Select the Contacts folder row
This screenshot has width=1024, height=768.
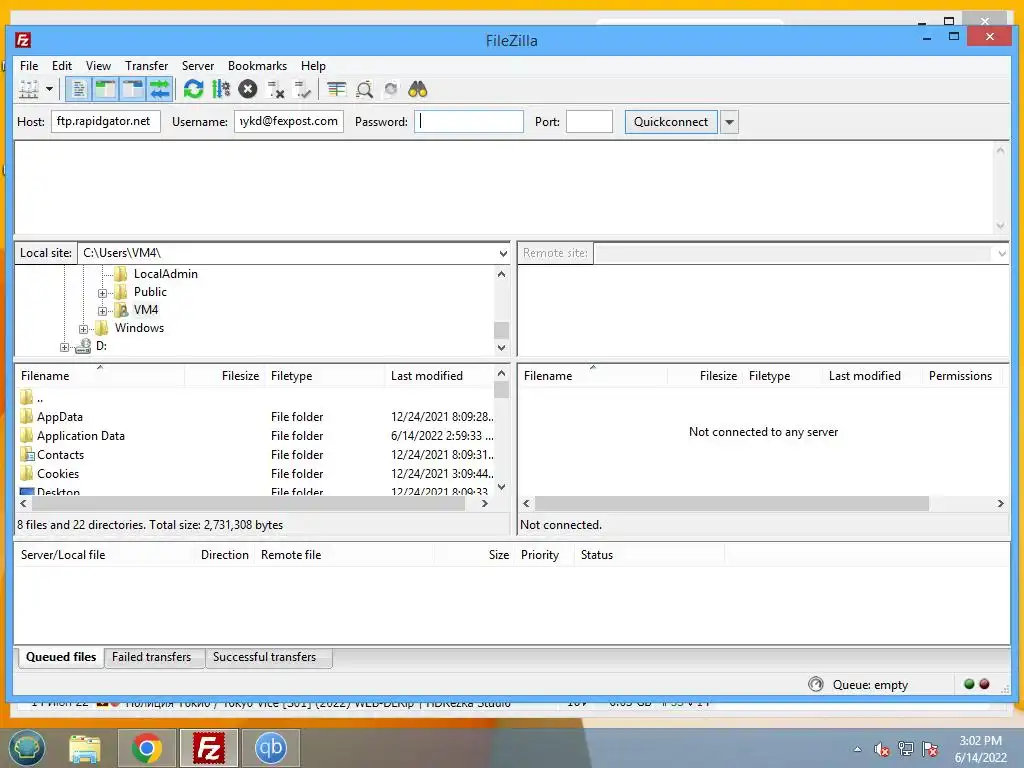(255, 455)
